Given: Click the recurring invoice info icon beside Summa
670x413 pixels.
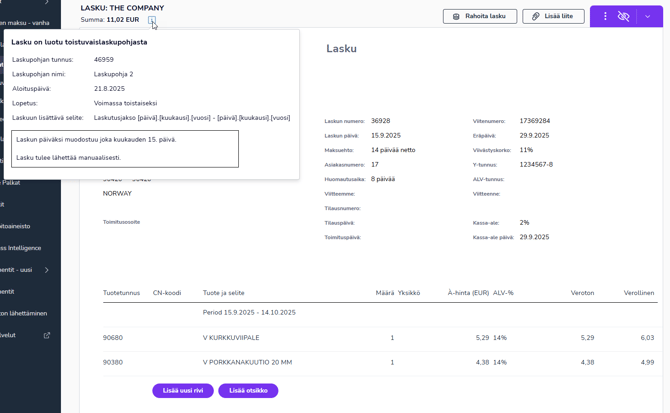Looking at the screenshot, I should point(152,20).
